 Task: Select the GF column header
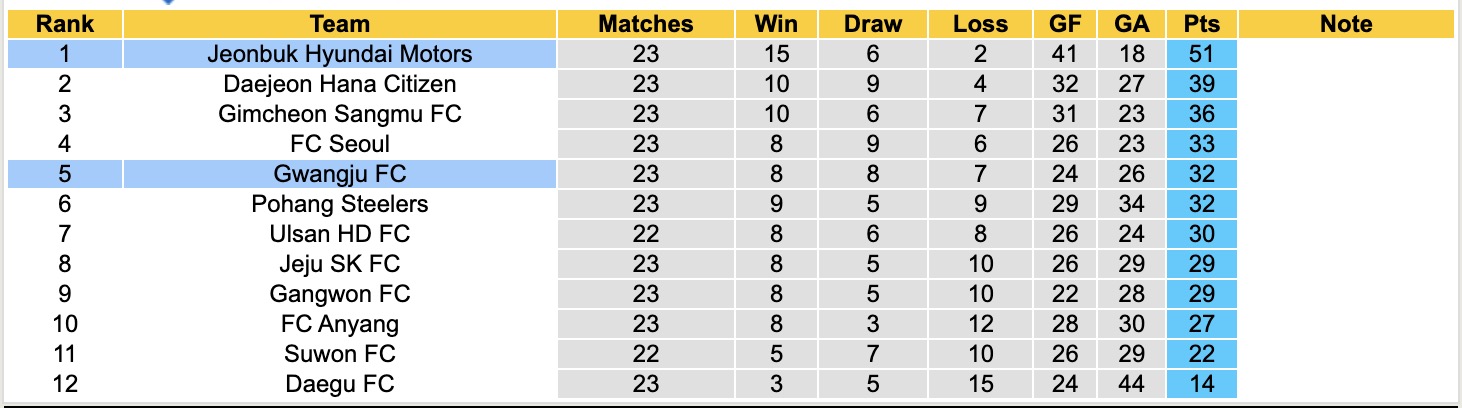point(1064,24)
